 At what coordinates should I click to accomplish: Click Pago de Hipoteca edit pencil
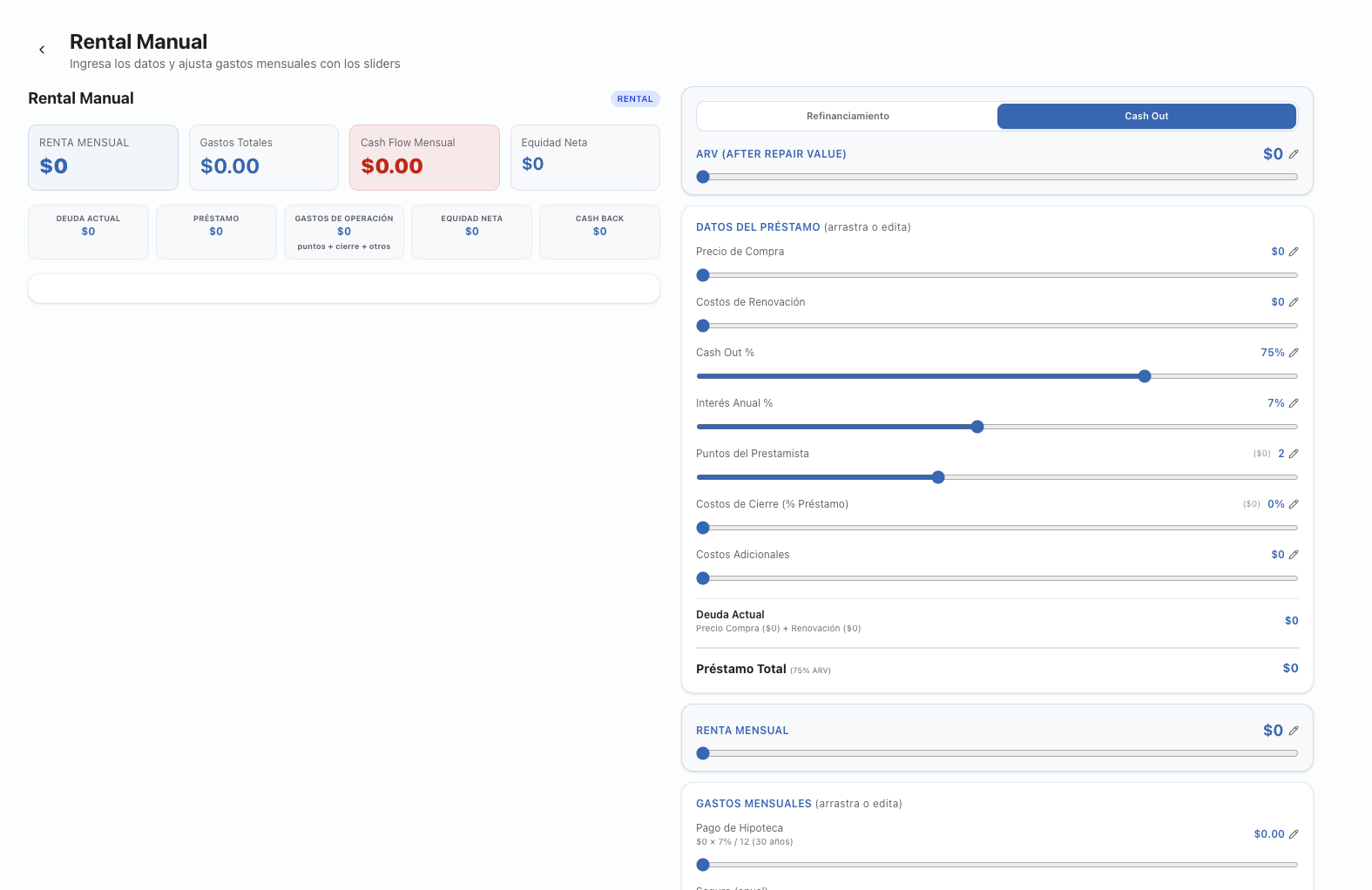1294,834
